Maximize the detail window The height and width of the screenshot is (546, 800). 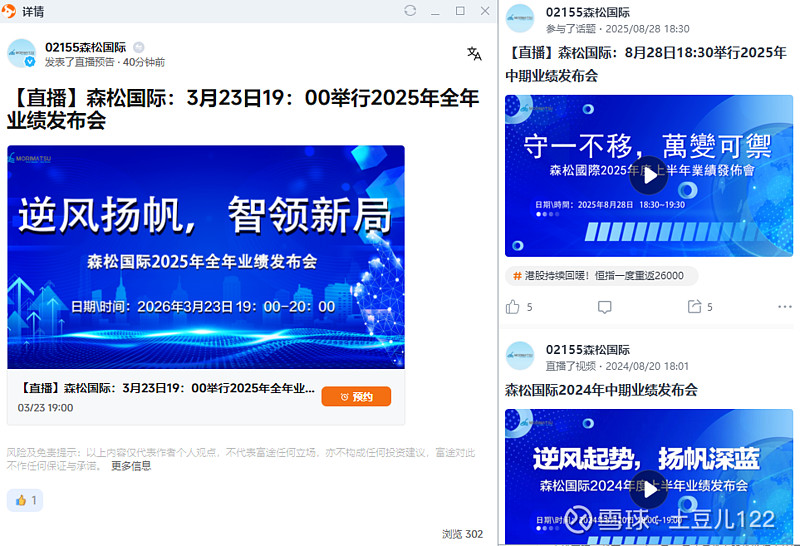(x=460, y=11)
